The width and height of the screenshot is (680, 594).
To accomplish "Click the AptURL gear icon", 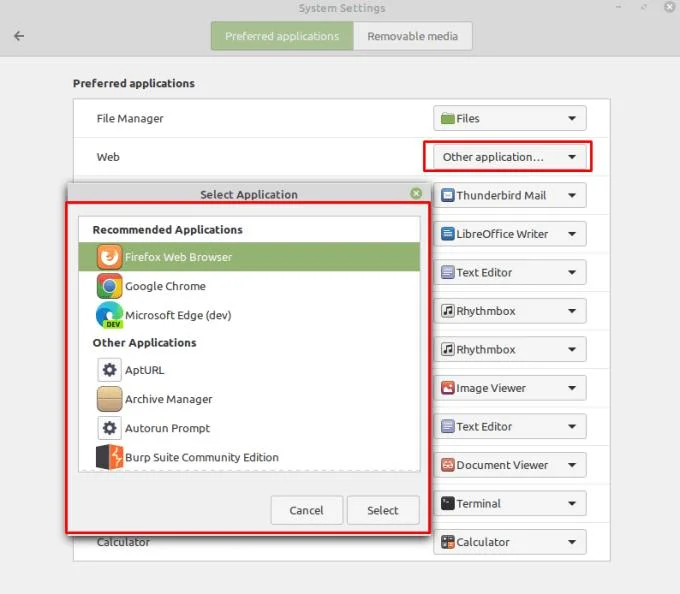I will pyautogui.click(x=109, y=370).
